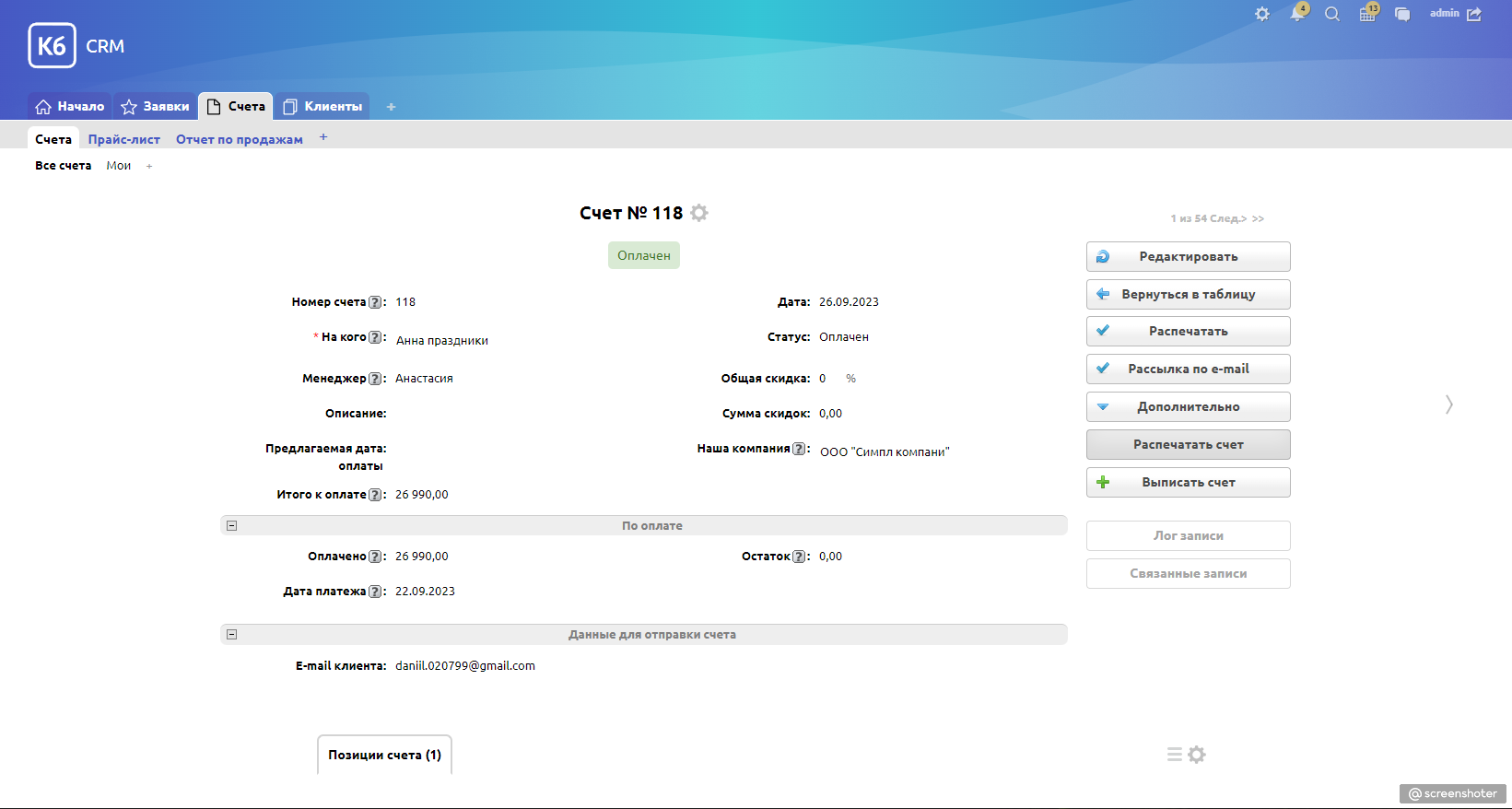The image size is (1512, 809).
Task: Open the calendar icon with badge
Action: [1368, 13]
